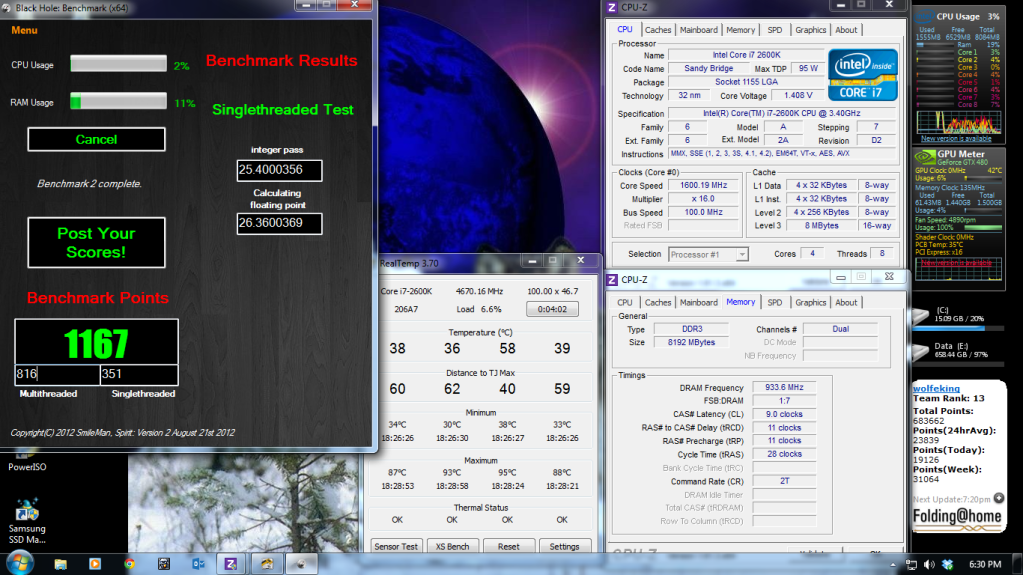The image size is (1023, 575).
Task: Select Caches tab in lower CPU-Z window
Action: [x=658, y=303]
